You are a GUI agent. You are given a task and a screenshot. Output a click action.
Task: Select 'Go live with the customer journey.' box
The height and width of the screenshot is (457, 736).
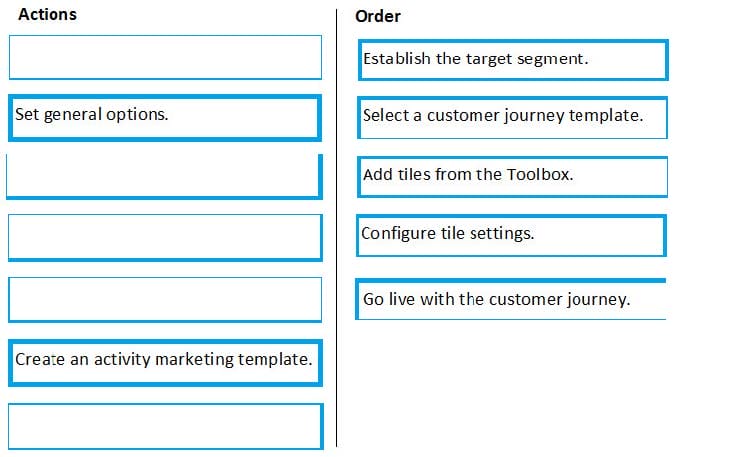pos(511,299)
